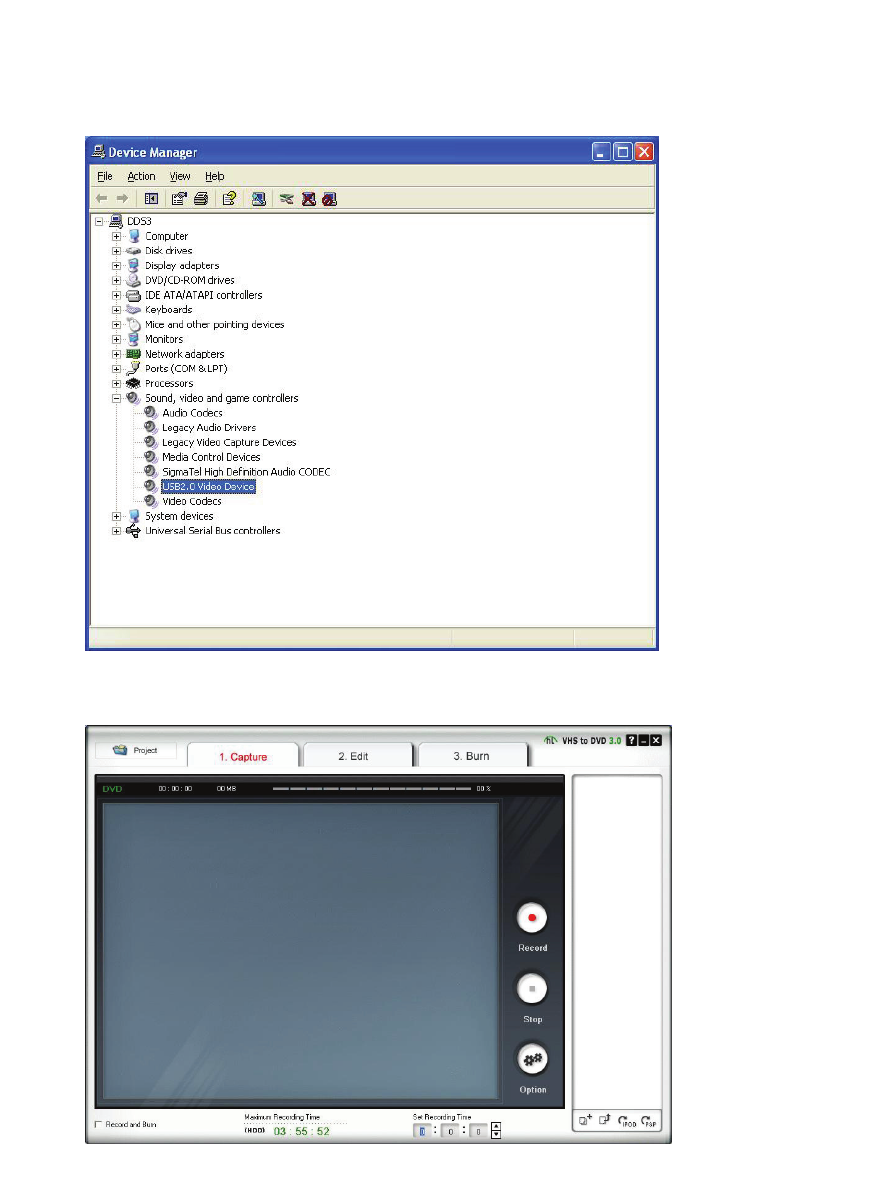Viewport: 894px width, 1191px height.
Task: Select the Video Codecs entry
Action: (191, 501)
